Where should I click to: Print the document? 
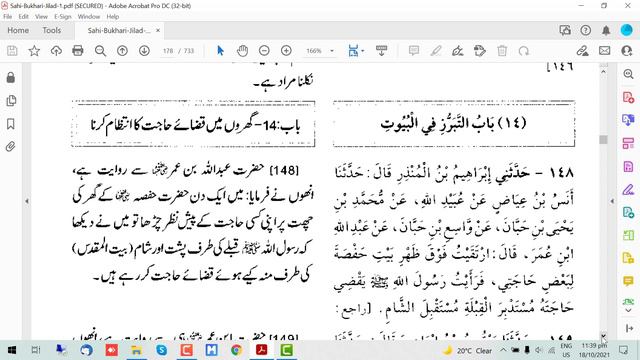pyautogui.click(x=78, y=51)
